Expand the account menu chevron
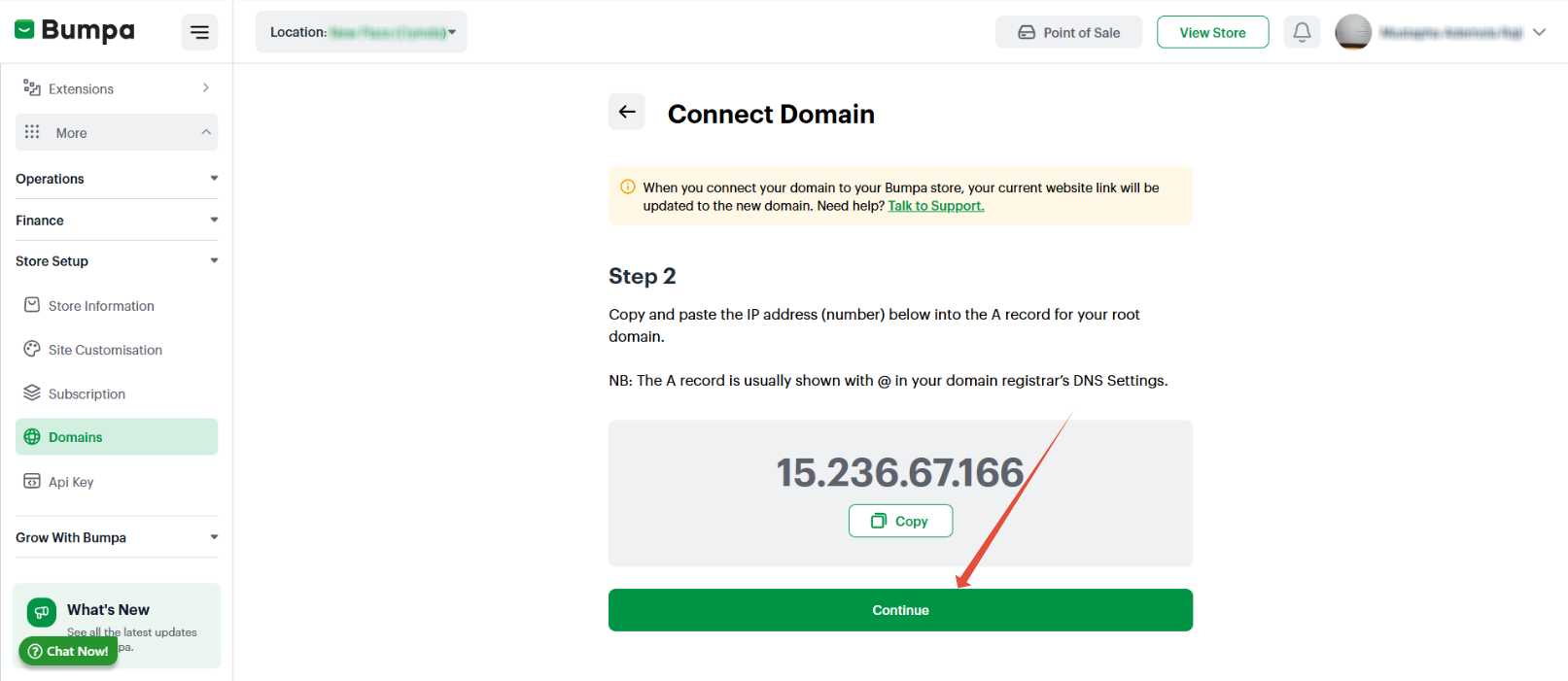The image size is (1568, 681). click(1539, 32)
